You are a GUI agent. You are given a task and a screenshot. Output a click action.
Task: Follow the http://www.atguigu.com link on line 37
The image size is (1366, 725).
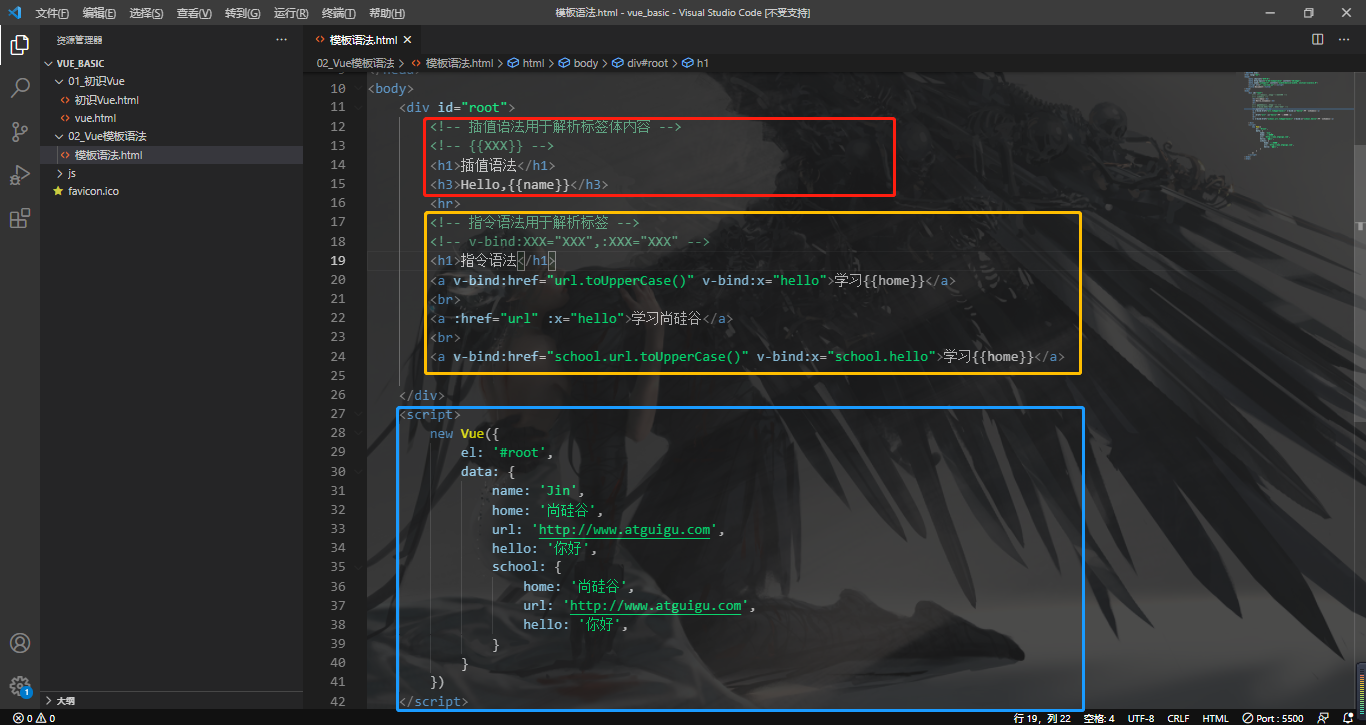[655, 606]
